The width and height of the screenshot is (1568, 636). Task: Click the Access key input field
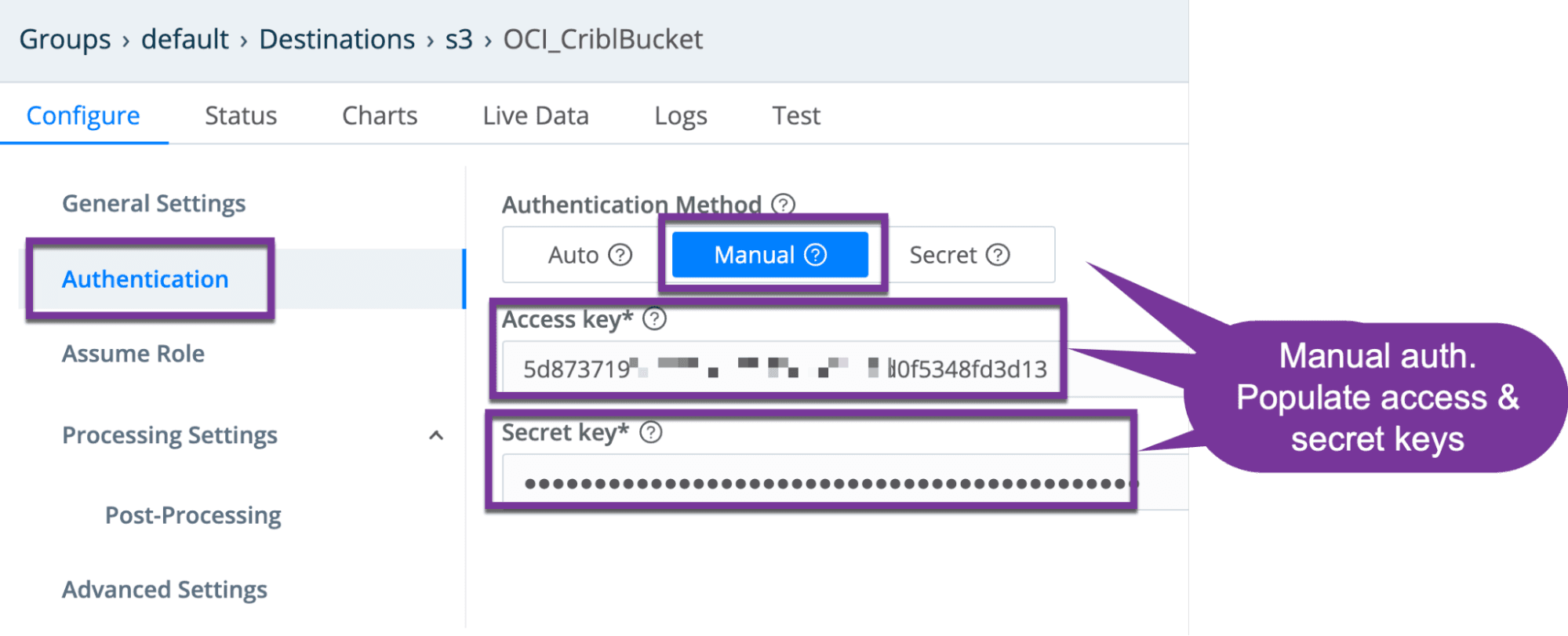[x=784, y=369]
